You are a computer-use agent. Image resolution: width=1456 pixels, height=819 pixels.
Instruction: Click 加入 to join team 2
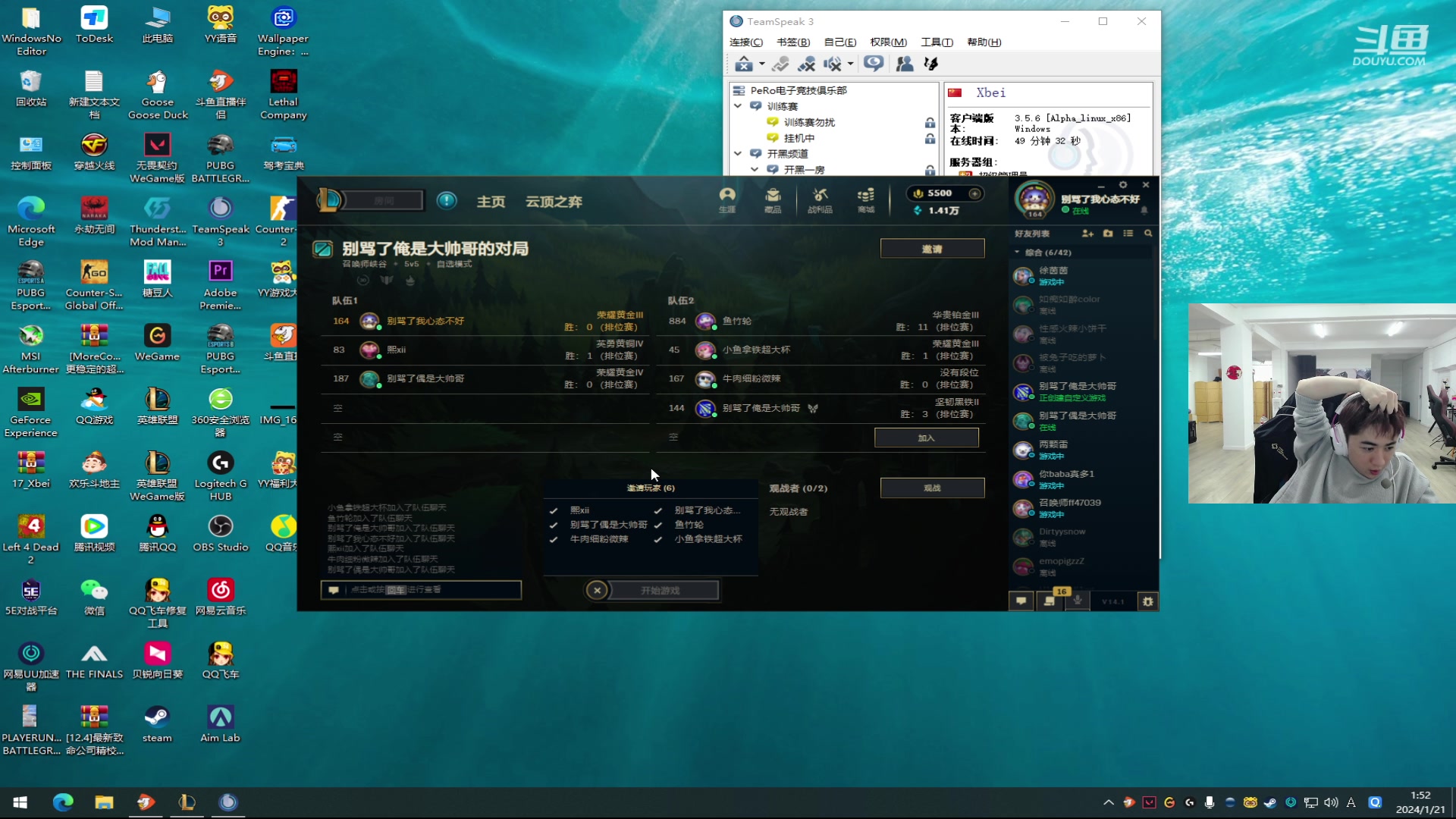click(x=926, y=438)
